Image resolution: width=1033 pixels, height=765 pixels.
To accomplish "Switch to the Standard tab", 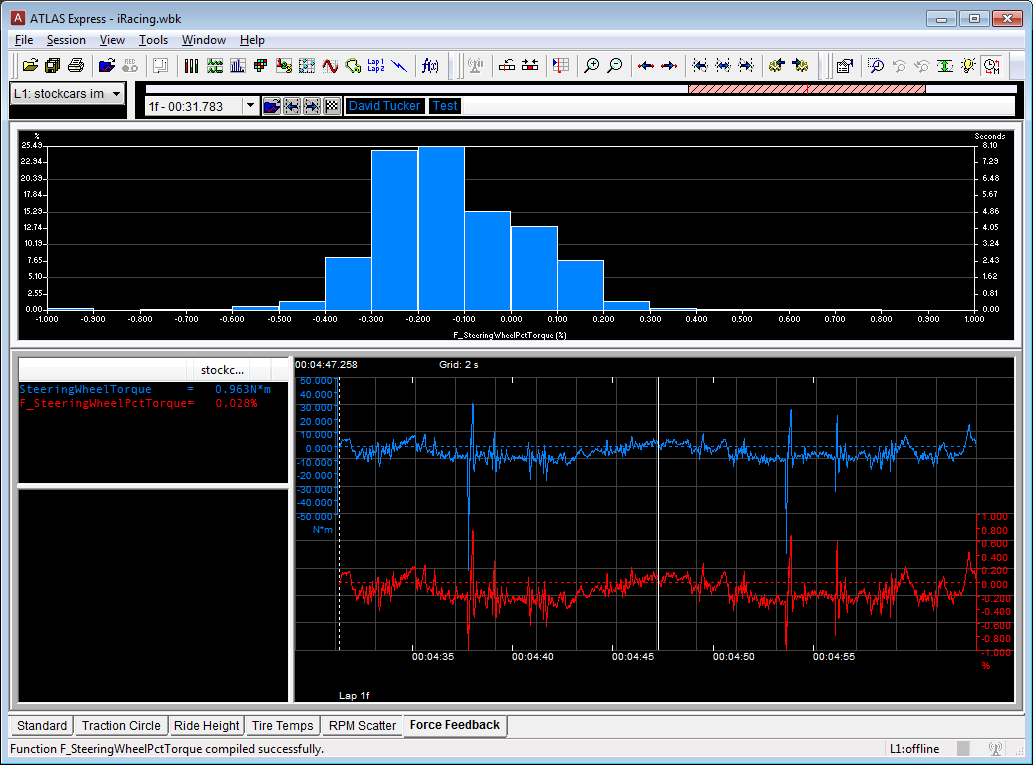I will pyautogui.click(x=42, y=725).
